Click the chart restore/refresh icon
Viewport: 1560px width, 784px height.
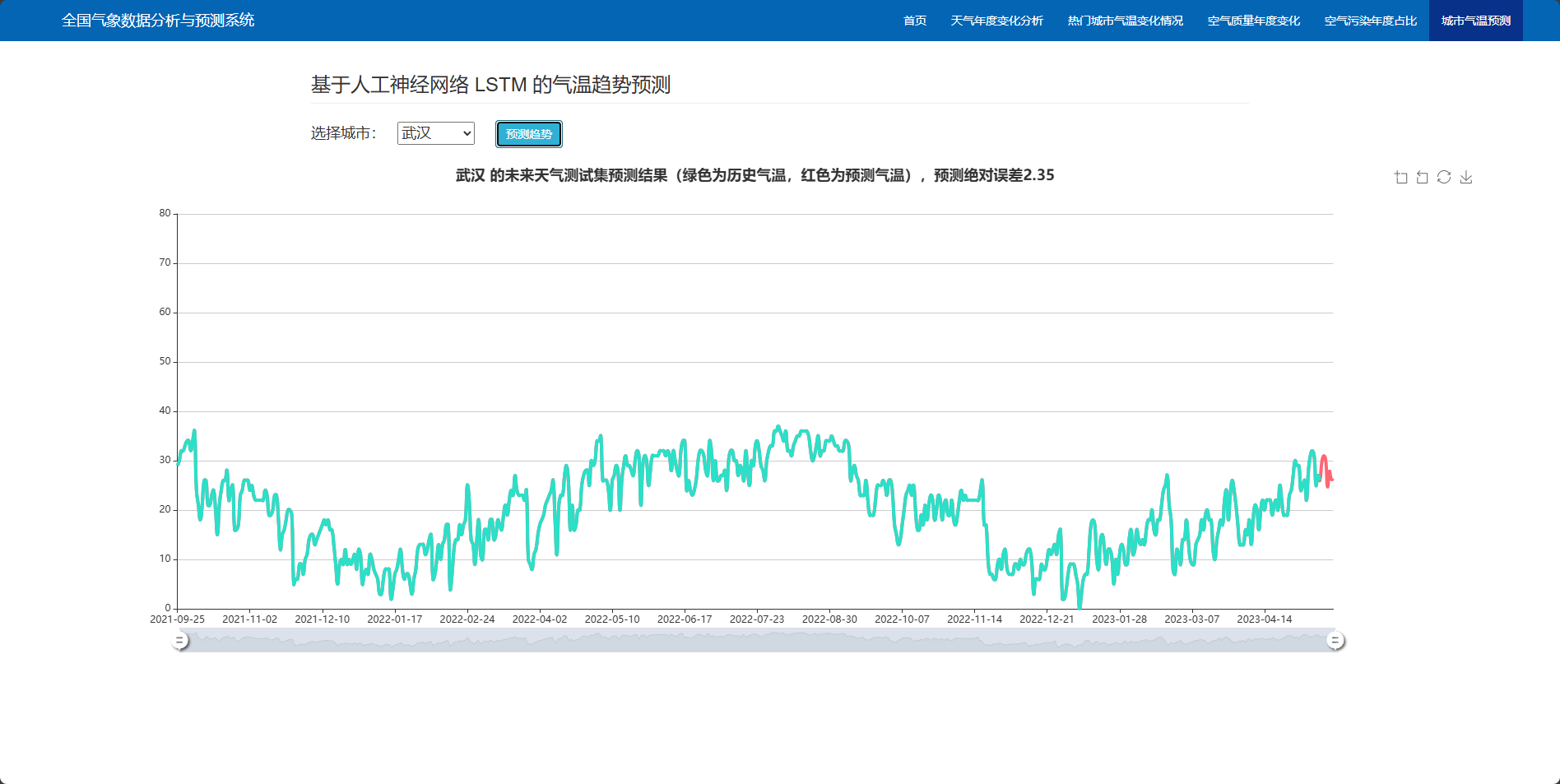[1444, 177]
